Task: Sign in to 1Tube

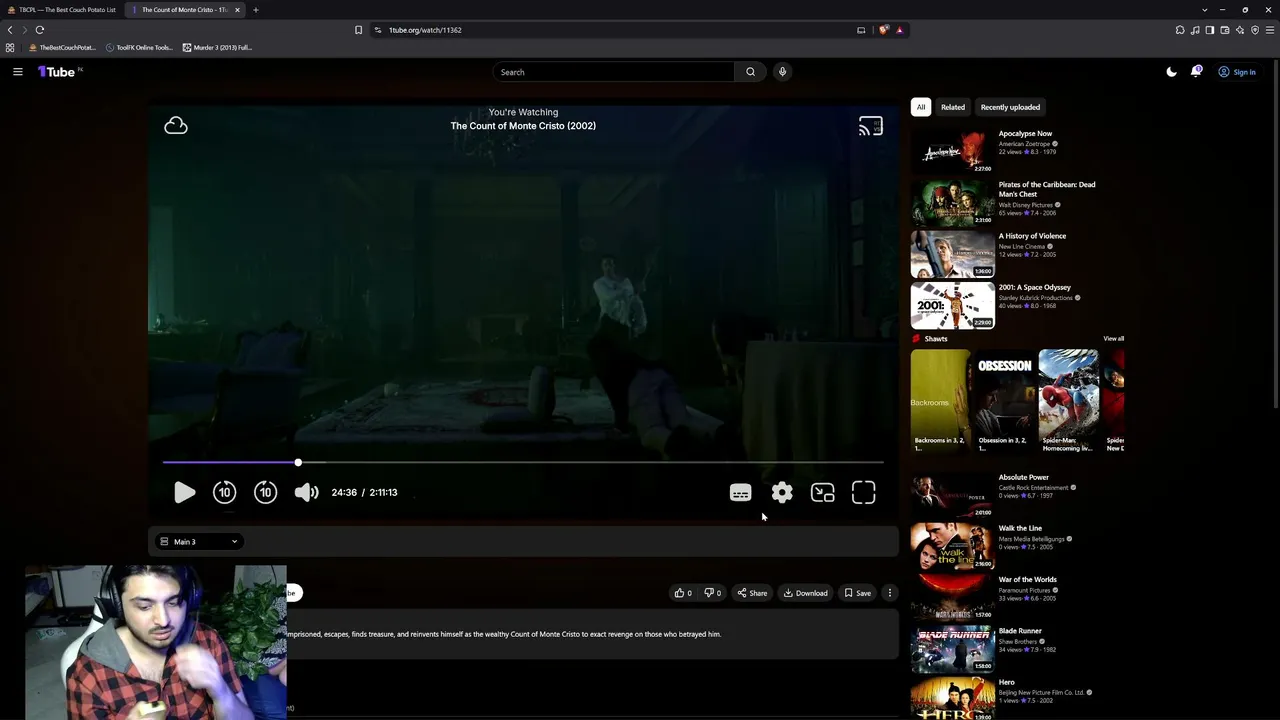Action: [x=1237, y=72]
